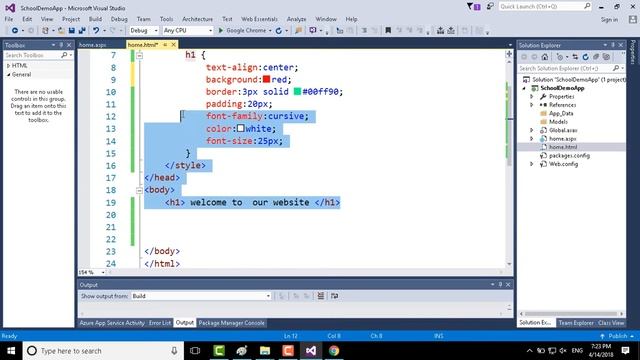The height and width of the screenshot is (360, 640).
Task: Switch to the Team Explorer tab
Action: tap(576, 323)
